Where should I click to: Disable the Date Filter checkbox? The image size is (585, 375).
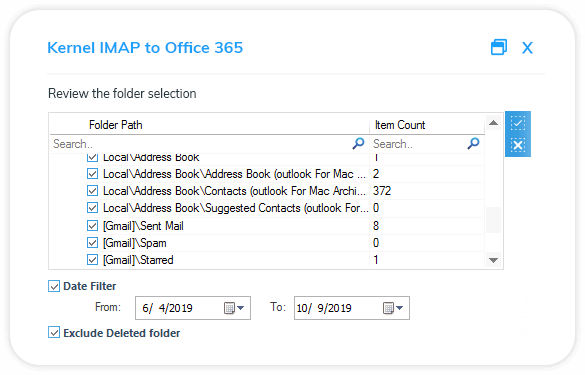[54, 286]
